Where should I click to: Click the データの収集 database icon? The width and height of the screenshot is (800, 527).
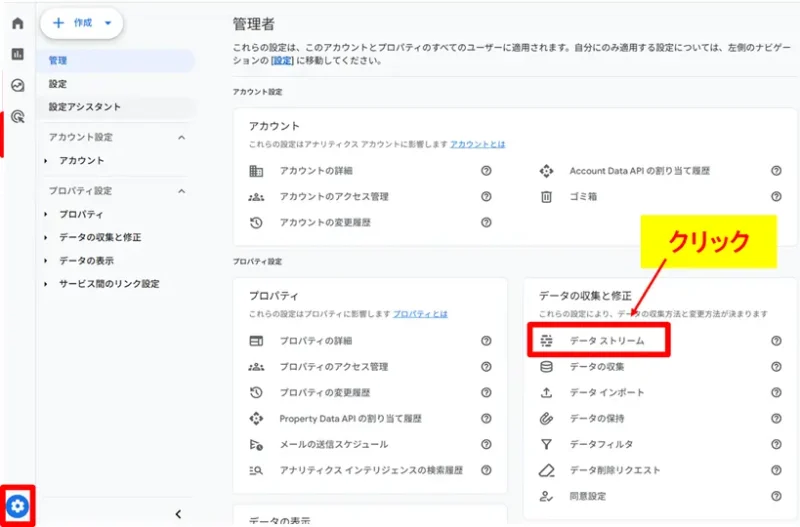click(546, 367)
